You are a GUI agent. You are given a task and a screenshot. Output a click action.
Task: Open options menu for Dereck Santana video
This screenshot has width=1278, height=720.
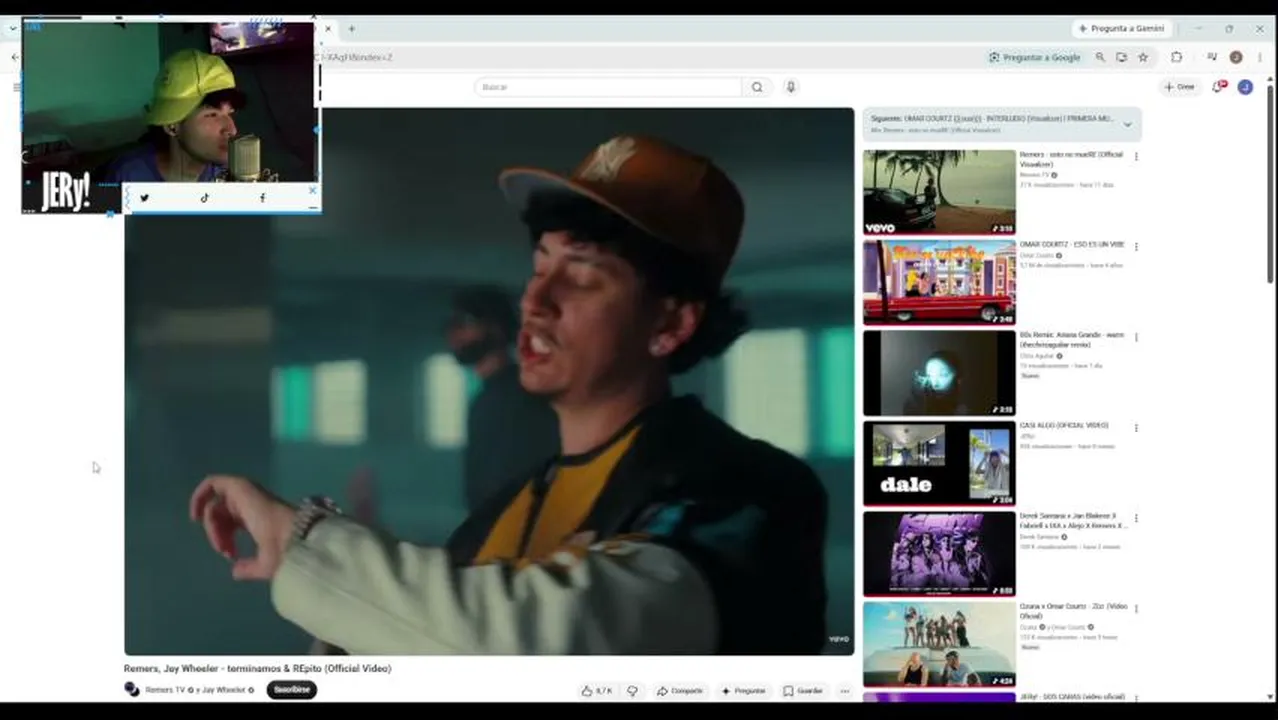click(1136, 518)
